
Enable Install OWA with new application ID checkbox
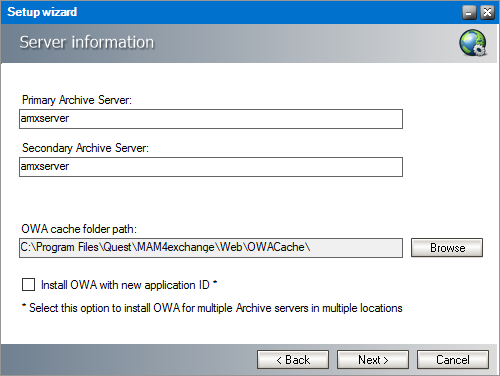(x=28, y=285)
